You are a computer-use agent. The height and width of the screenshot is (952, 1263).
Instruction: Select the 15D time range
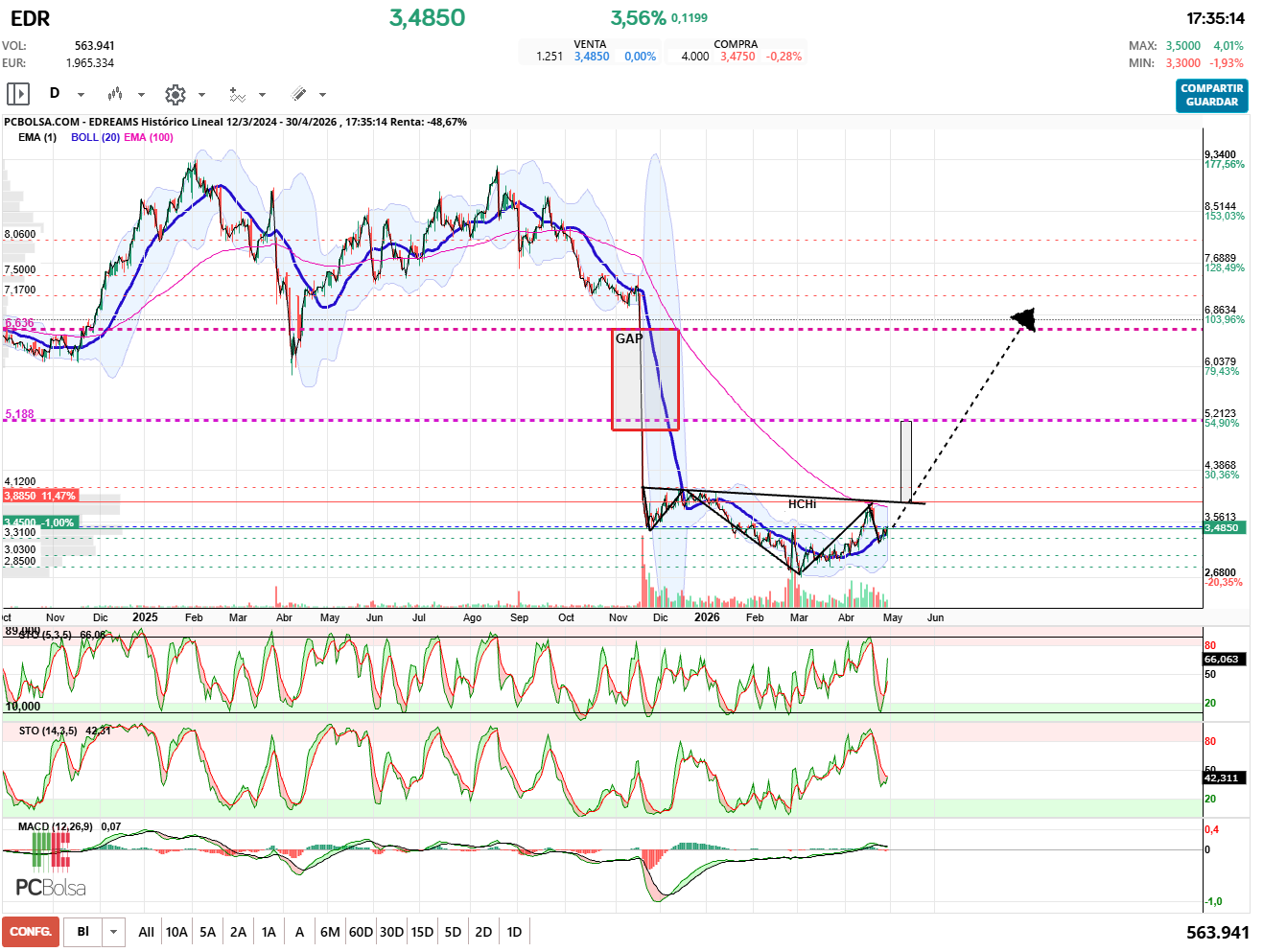point(422,932)
